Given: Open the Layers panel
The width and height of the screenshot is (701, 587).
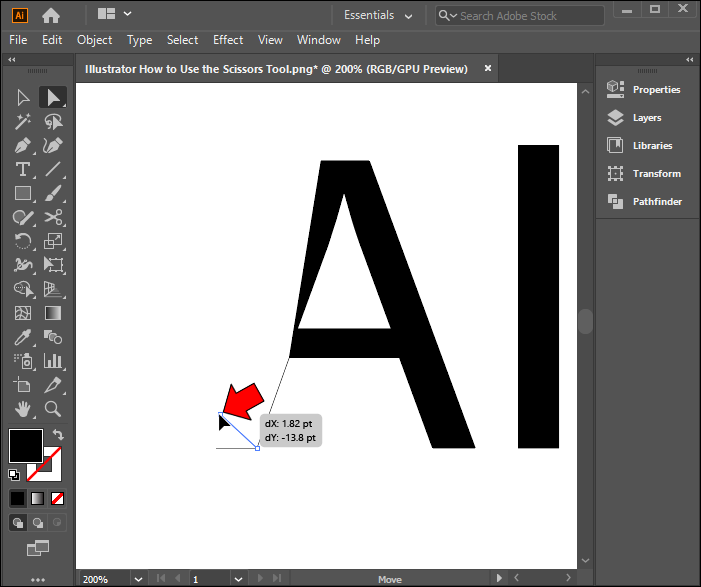Looking at the screenshot, I should pyautogui.click(x=646, y=118).
